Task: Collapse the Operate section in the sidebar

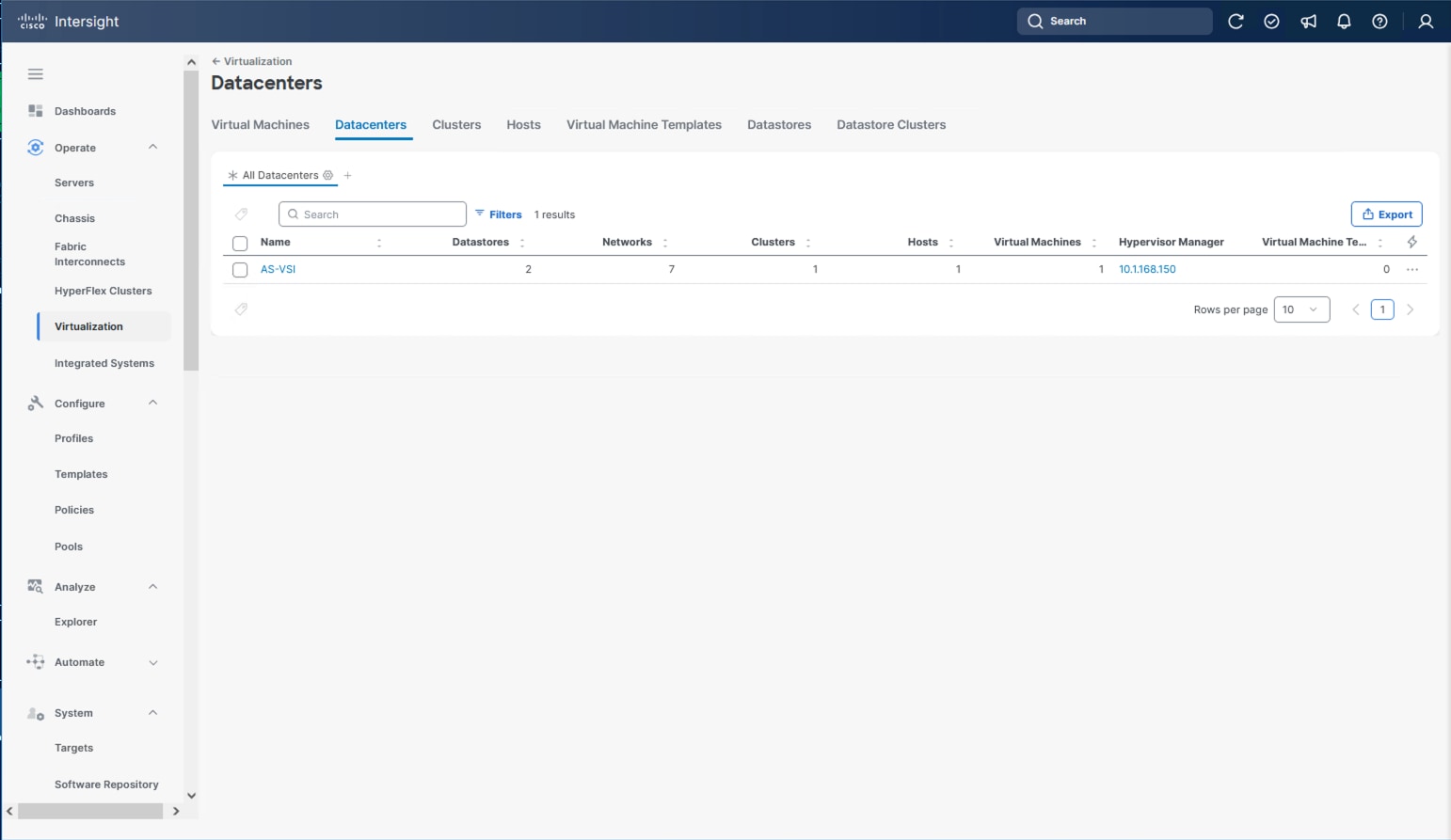Action: point(152,147)
